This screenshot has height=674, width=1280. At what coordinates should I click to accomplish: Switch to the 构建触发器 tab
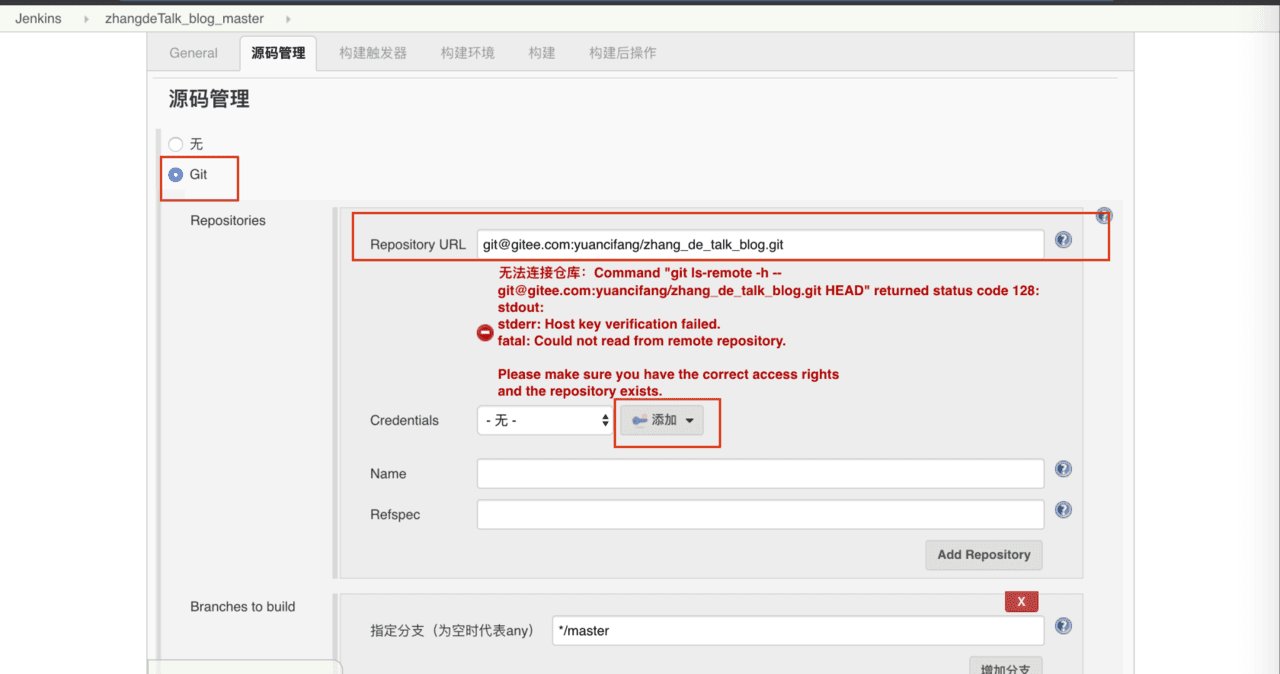pyautogui.click(x=373, y=53)
